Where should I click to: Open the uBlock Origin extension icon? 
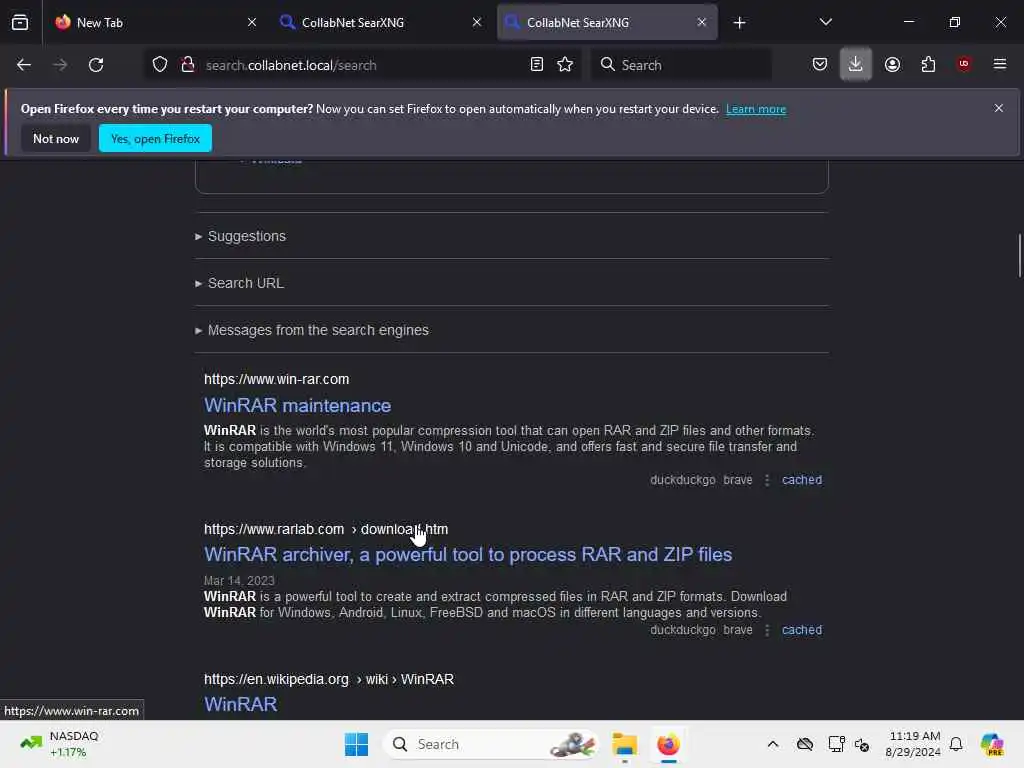(x=964, y=64)
